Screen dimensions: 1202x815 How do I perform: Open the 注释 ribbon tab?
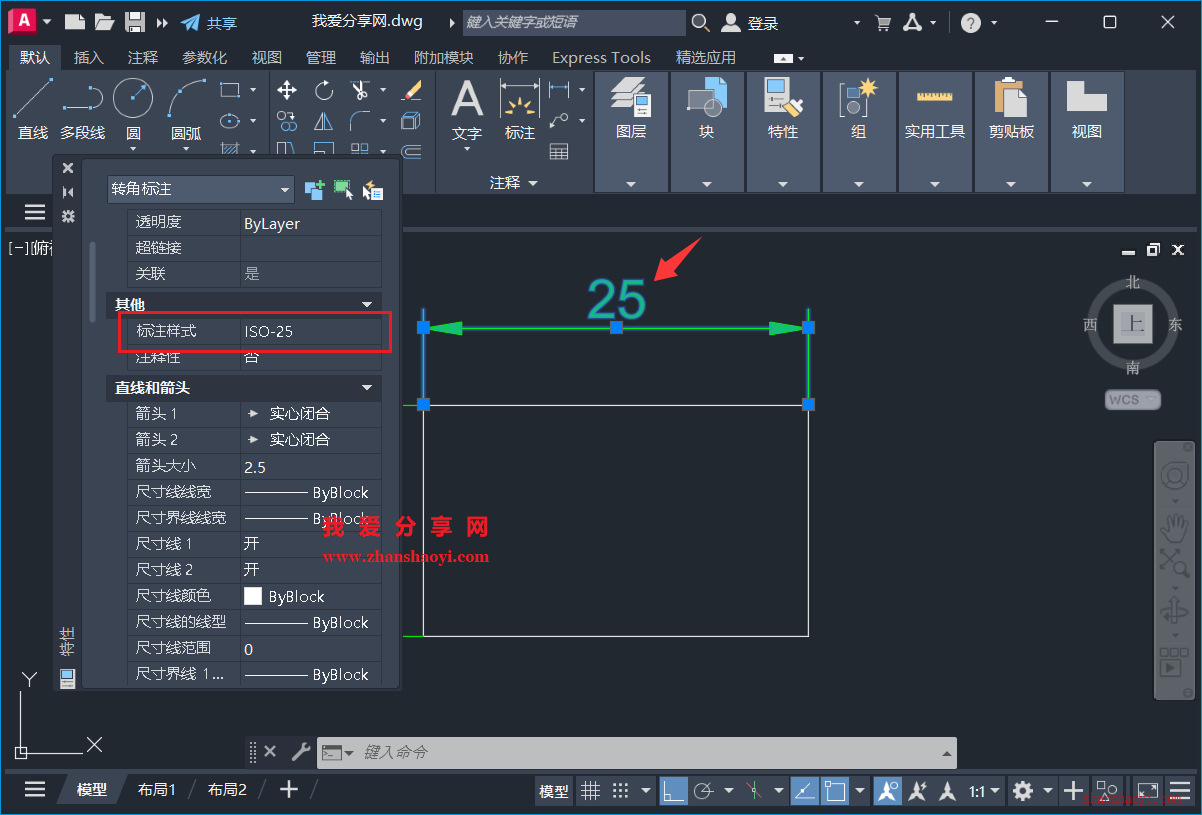[x=143, y=58]
